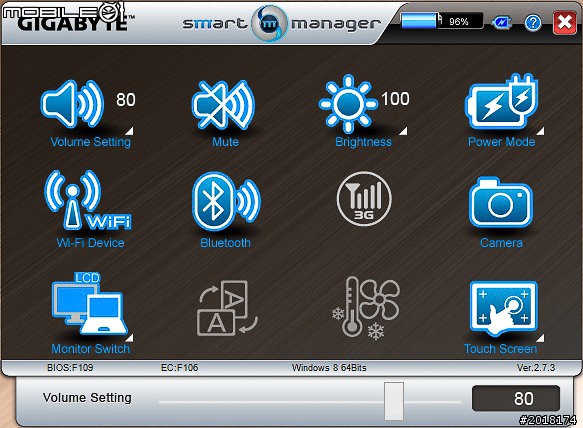Click the Ver.2.7.3 status text
Image resolution: width=583 pixels, height=428 pixels.
[x=536, y=368]
